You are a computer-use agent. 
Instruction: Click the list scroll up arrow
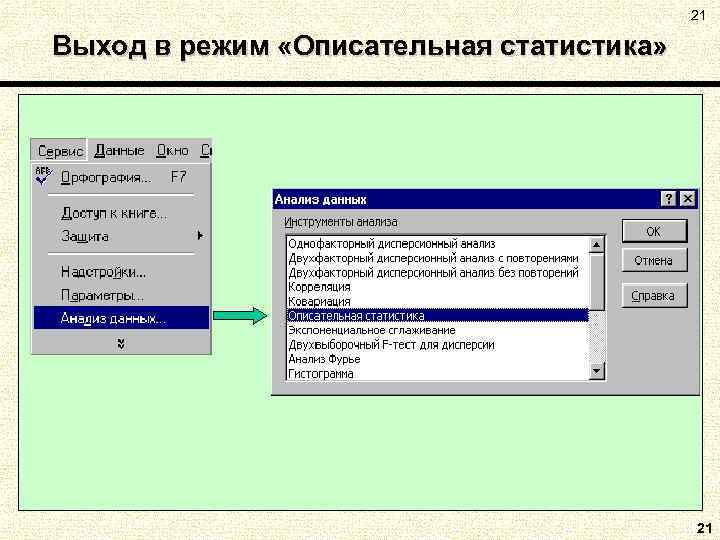pos(596,245)
